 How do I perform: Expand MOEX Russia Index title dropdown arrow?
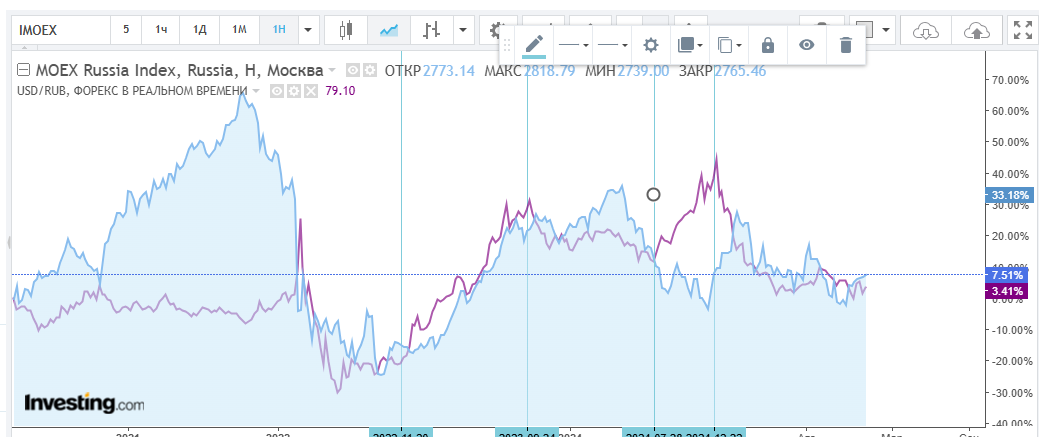pyautogui.click(x=333, y=70)
